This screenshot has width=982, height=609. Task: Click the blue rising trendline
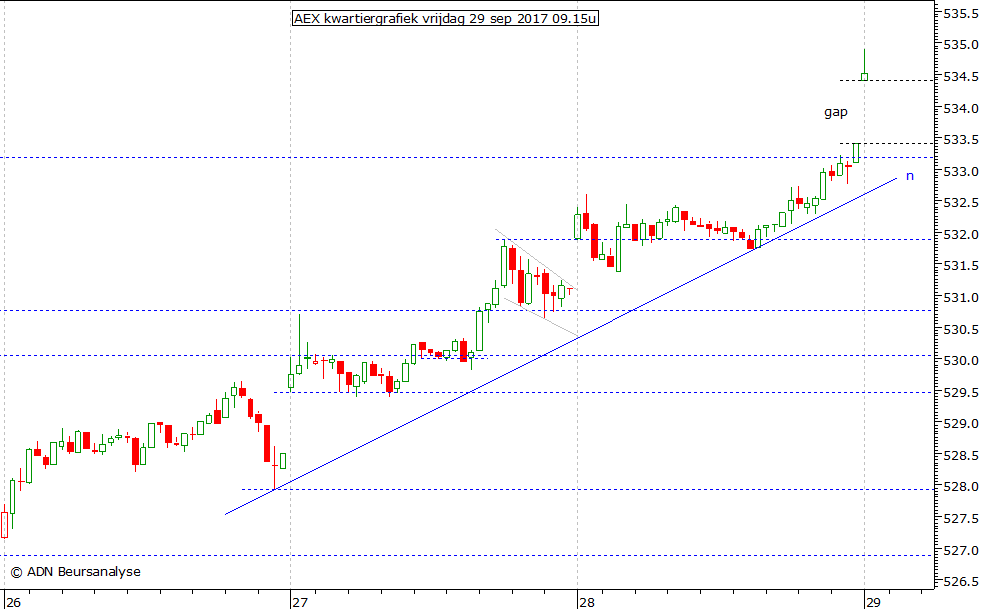tap(561, 346)
